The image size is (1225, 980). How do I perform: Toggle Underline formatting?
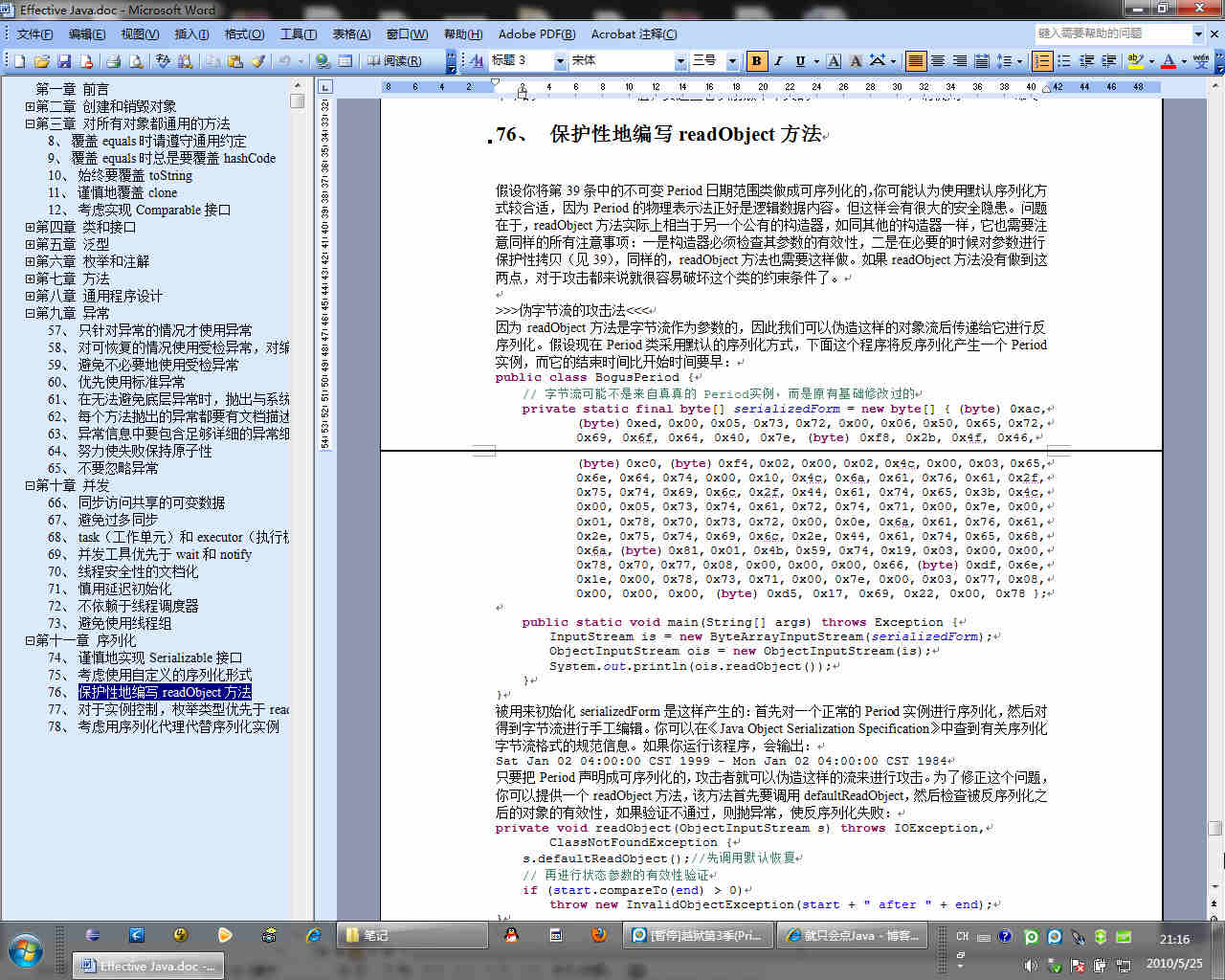[801, 61]
